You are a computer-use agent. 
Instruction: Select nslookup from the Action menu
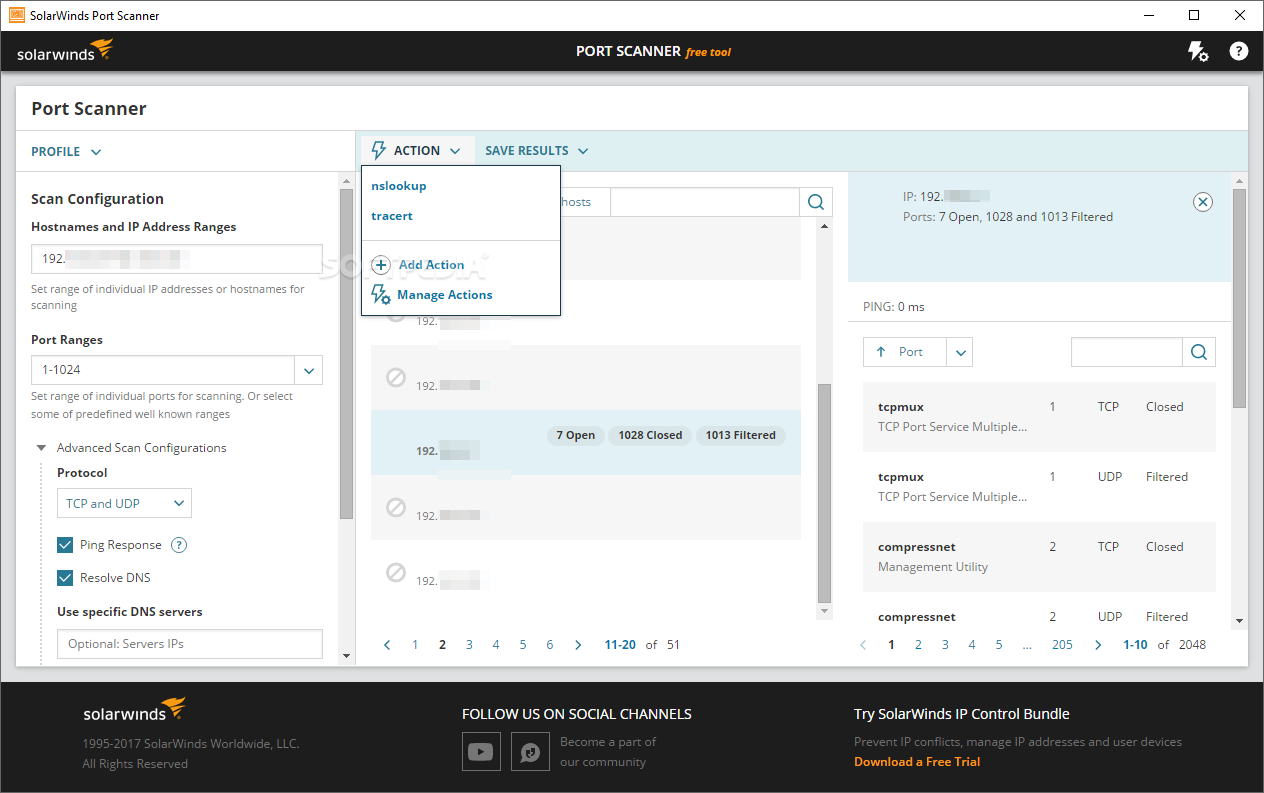click(x=399, y=186)
